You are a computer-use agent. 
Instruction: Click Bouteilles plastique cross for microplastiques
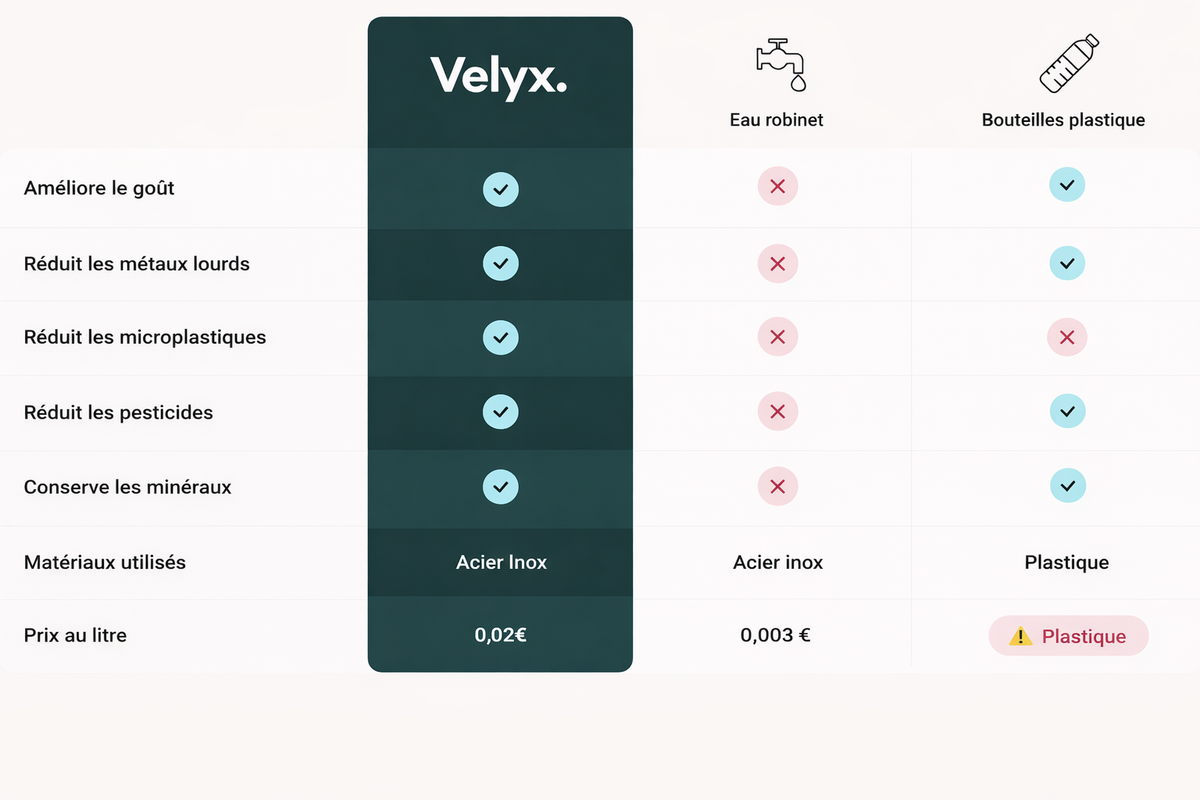click(x=1067, y=338)
